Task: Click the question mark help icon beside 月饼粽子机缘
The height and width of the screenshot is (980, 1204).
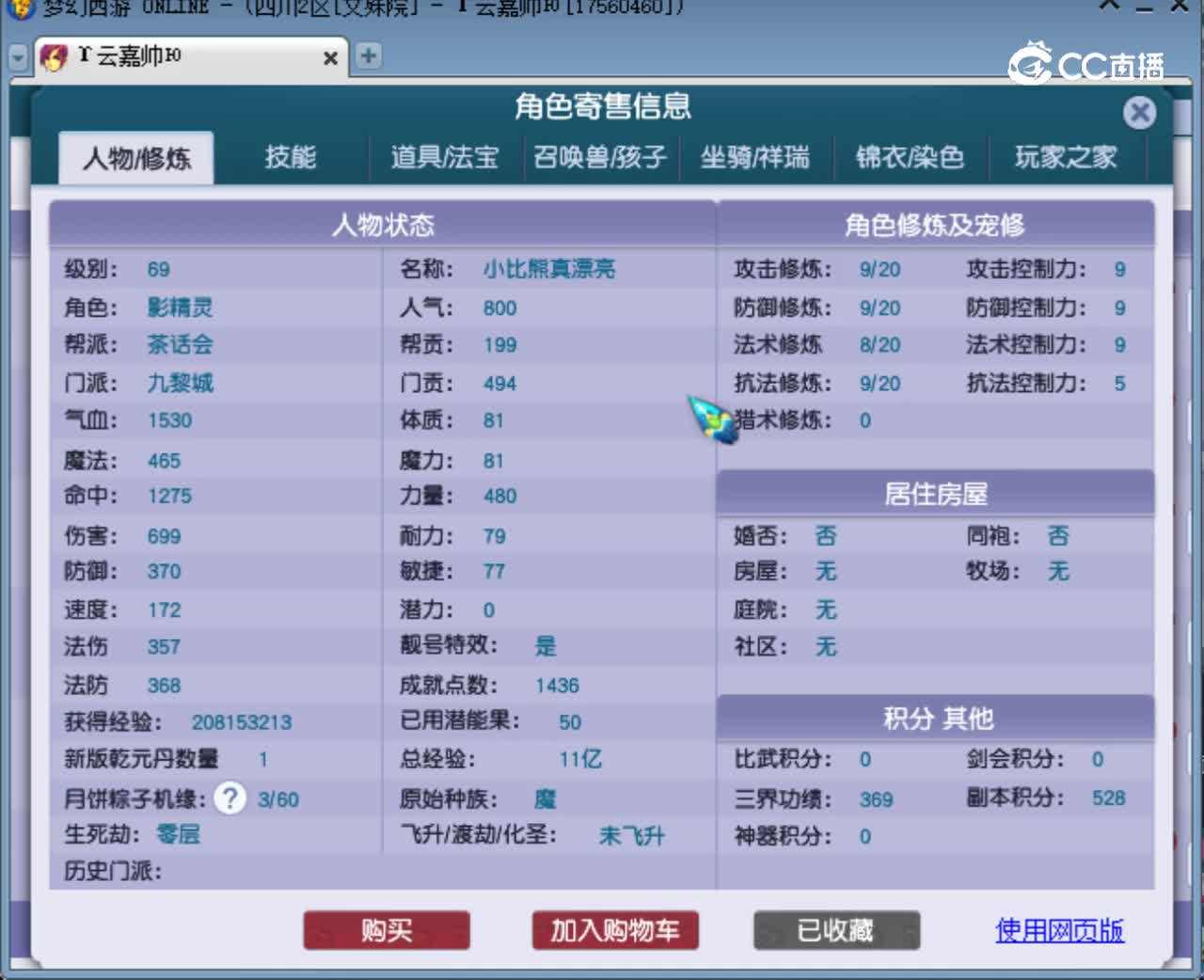Action: point(230,798)
